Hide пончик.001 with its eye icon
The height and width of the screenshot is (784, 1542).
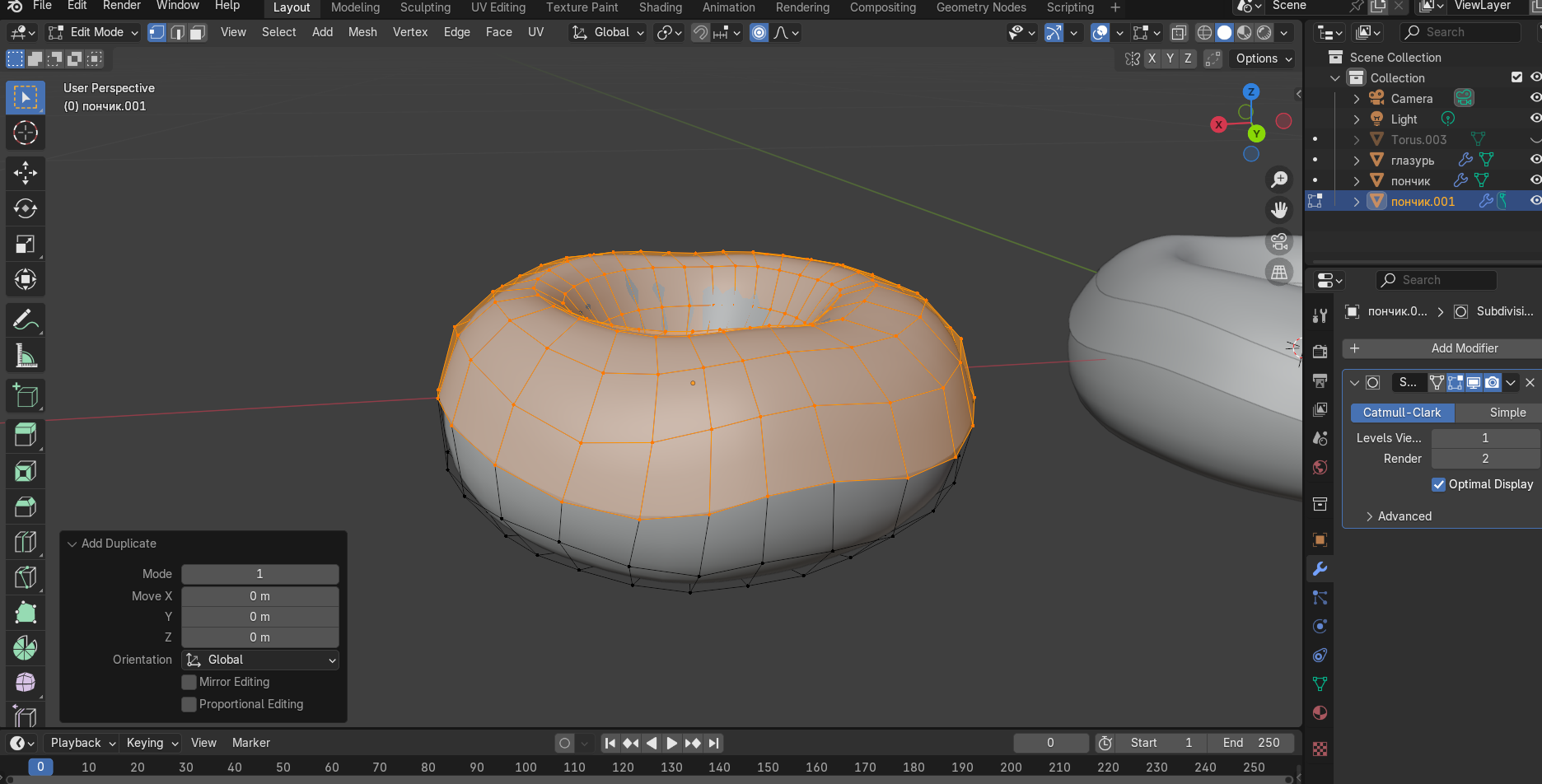click(1535, 201)
